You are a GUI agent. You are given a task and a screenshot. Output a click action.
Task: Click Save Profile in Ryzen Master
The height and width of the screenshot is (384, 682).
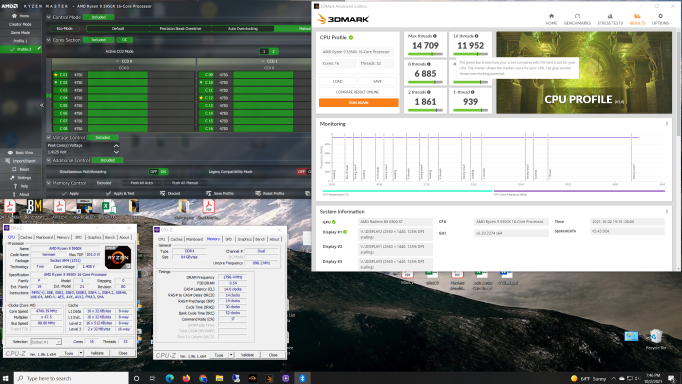(220, 194)
